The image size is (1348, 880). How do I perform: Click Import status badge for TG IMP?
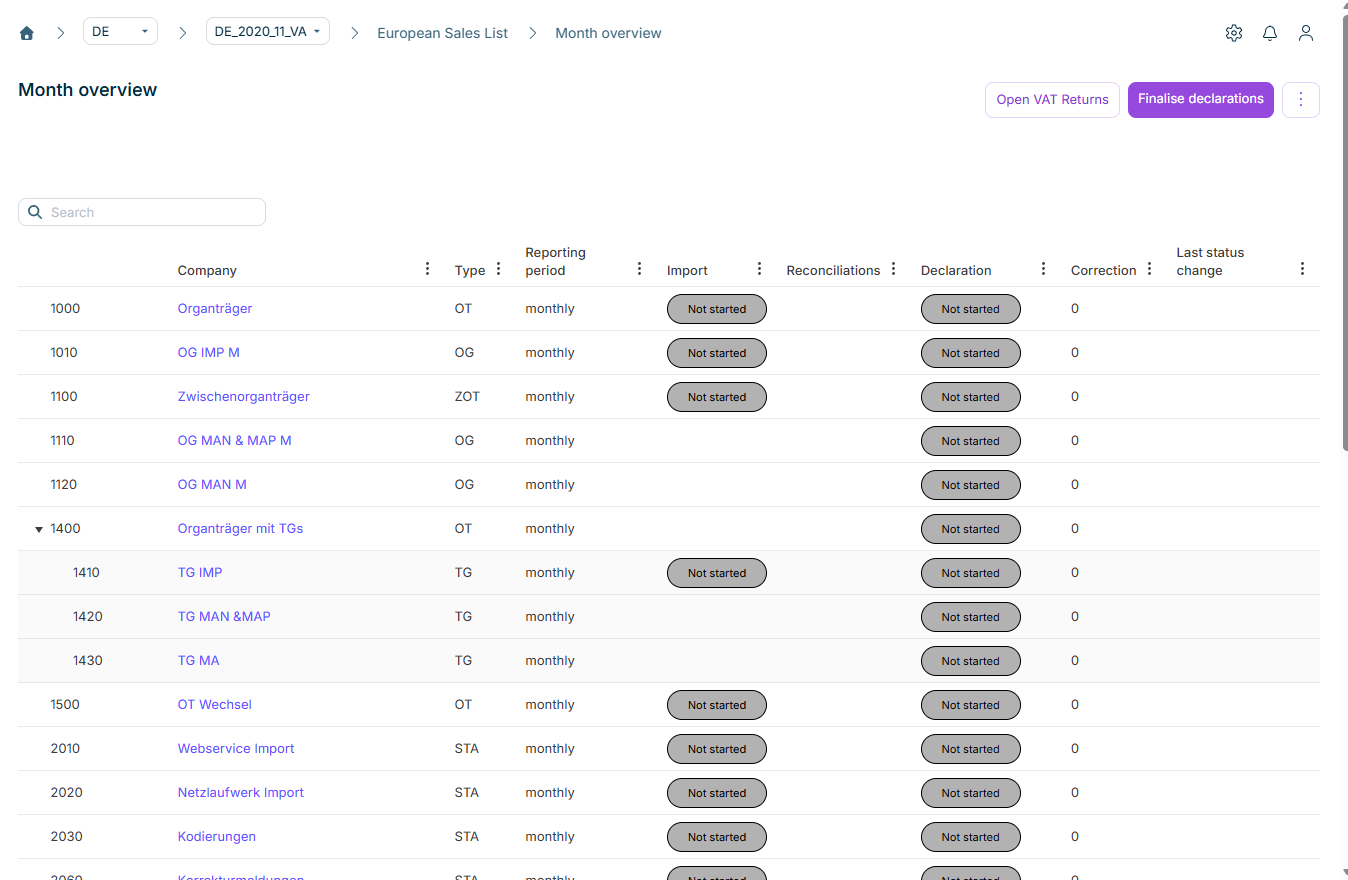(x=717, y=573)
